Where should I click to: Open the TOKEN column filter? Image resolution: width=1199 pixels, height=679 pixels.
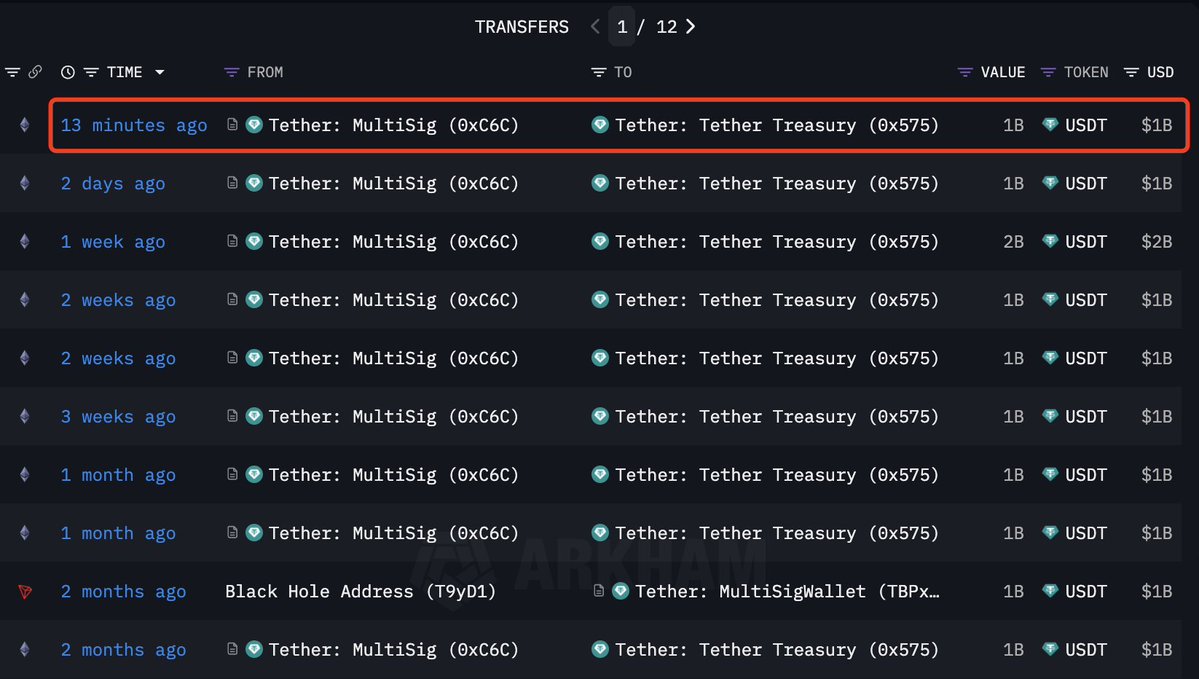point(1048,72)
